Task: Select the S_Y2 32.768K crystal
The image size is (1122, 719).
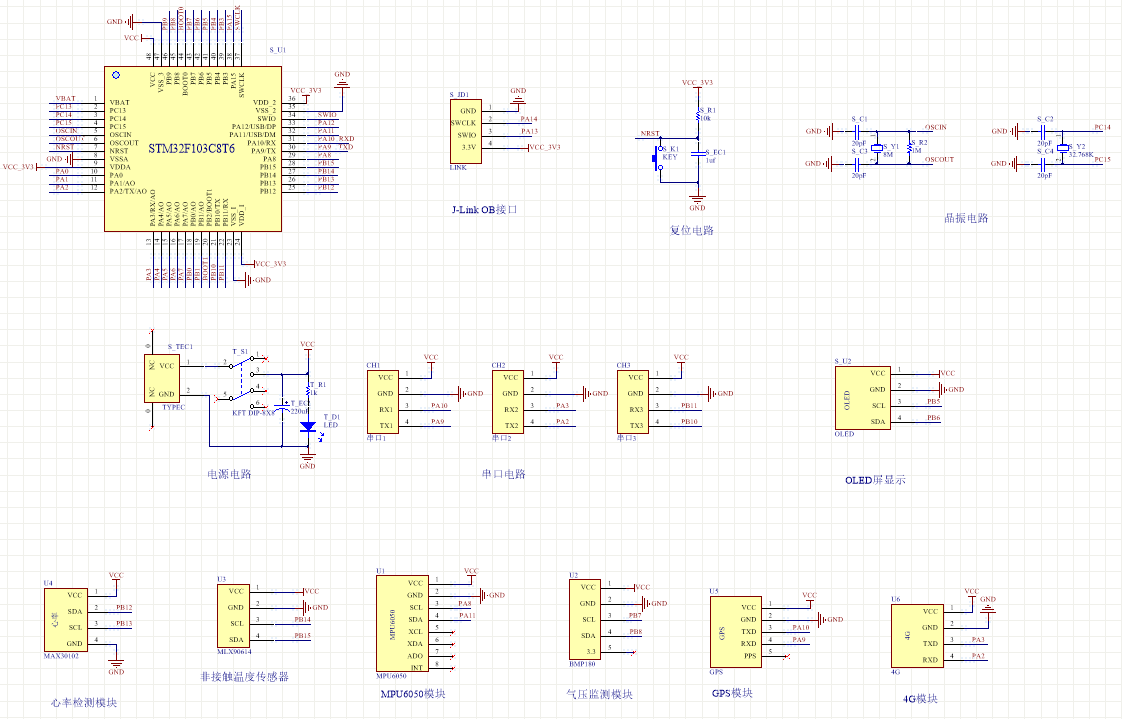Action: tap(1062, 147)
